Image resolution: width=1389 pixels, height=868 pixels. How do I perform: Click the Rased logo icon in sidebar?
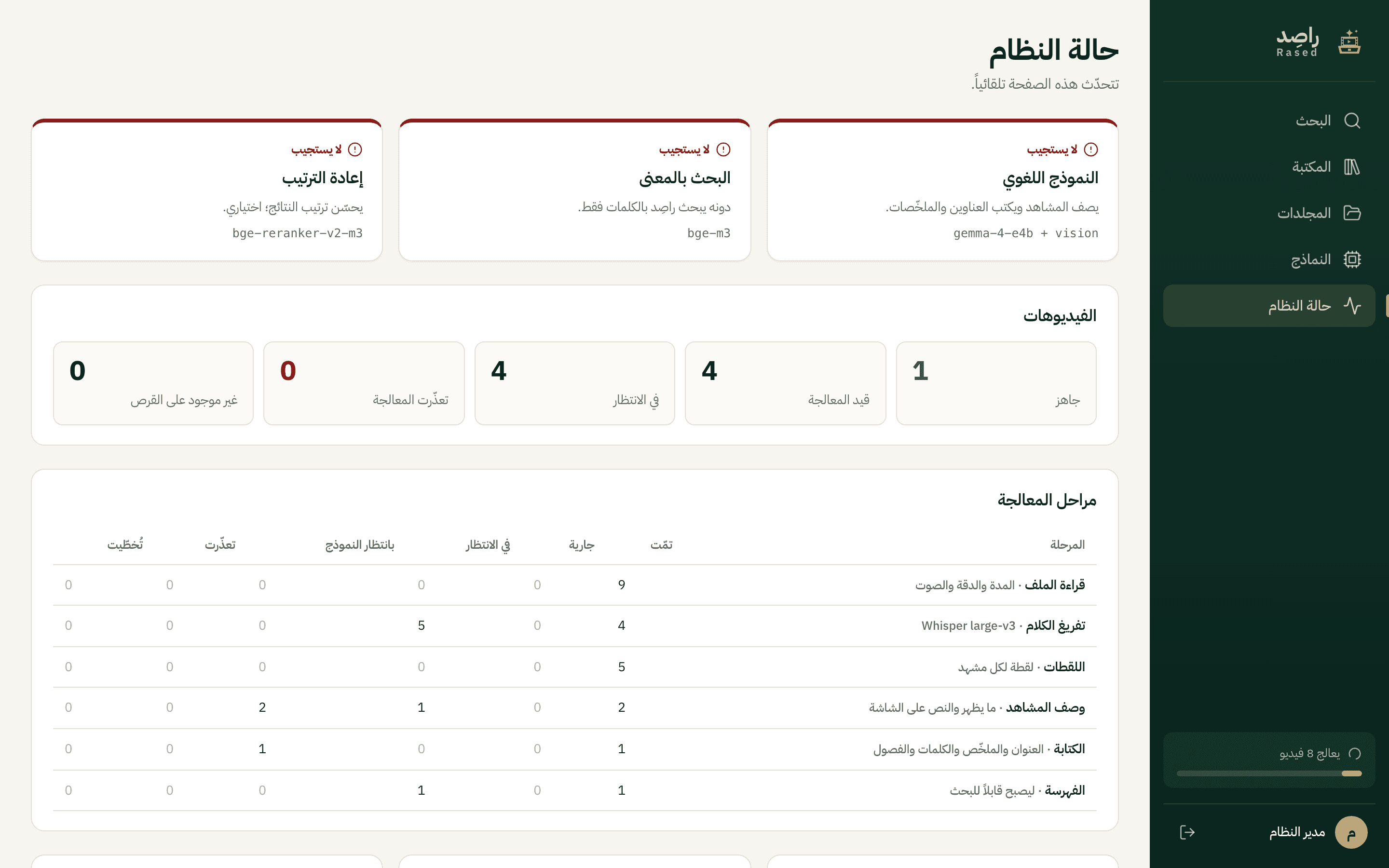pos(1349,42)
